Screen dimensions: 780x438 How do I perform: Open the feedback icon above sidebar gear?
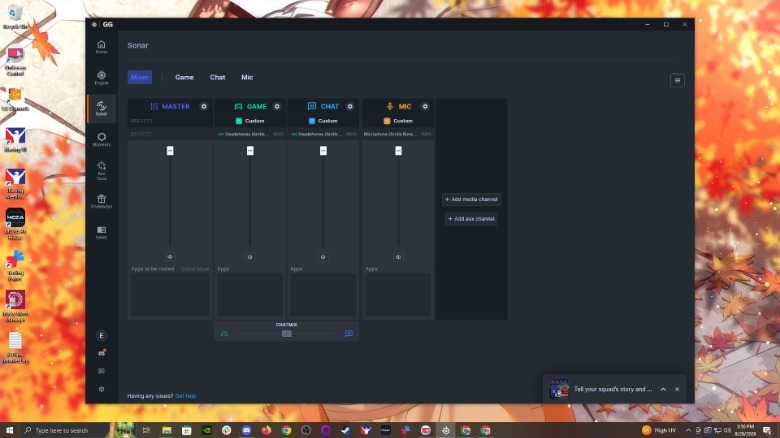click(x=101, y=371)
